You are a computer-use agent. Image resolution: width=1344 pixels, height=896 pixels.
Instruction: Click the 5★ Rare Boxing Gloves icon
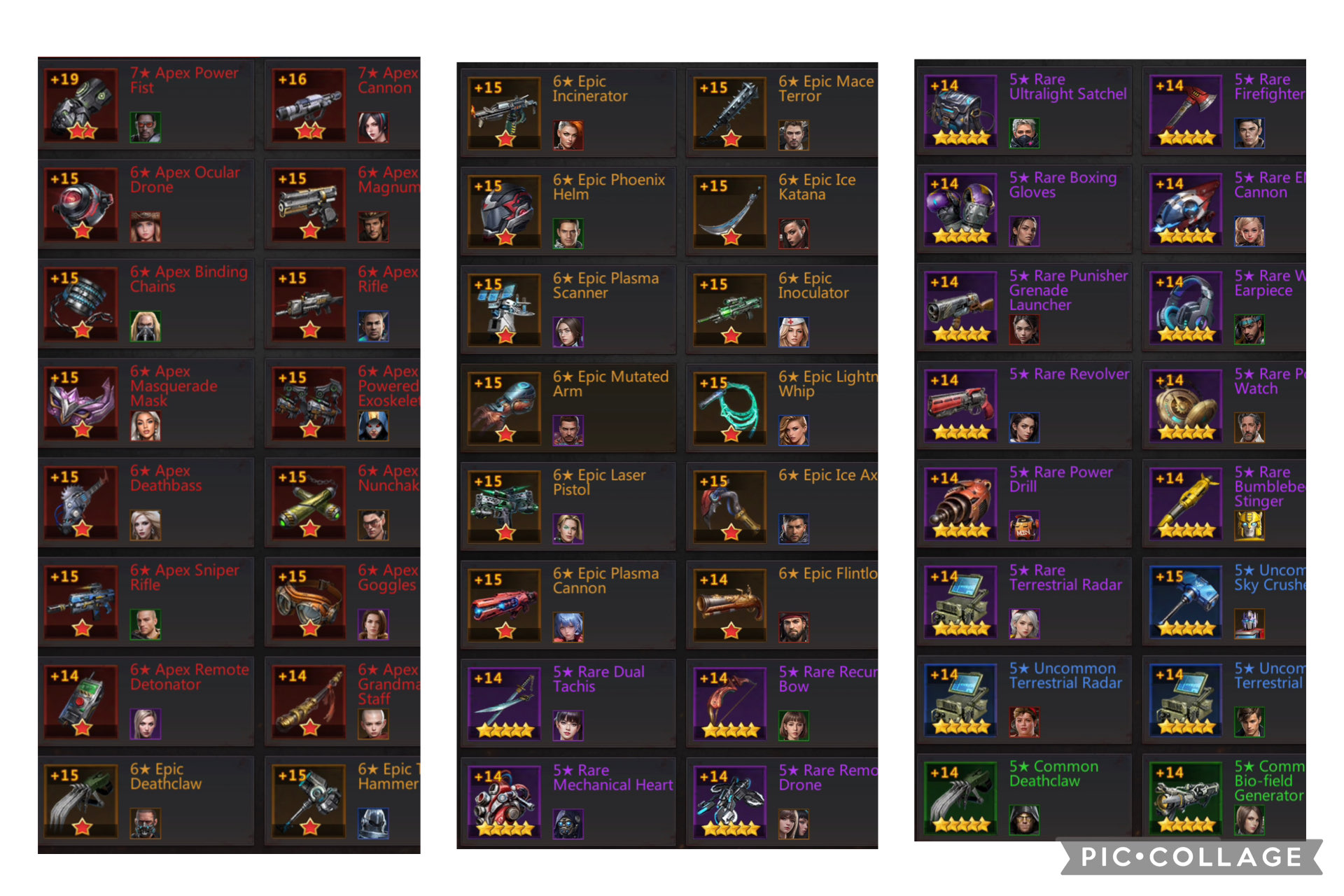[x=961, y=209]
